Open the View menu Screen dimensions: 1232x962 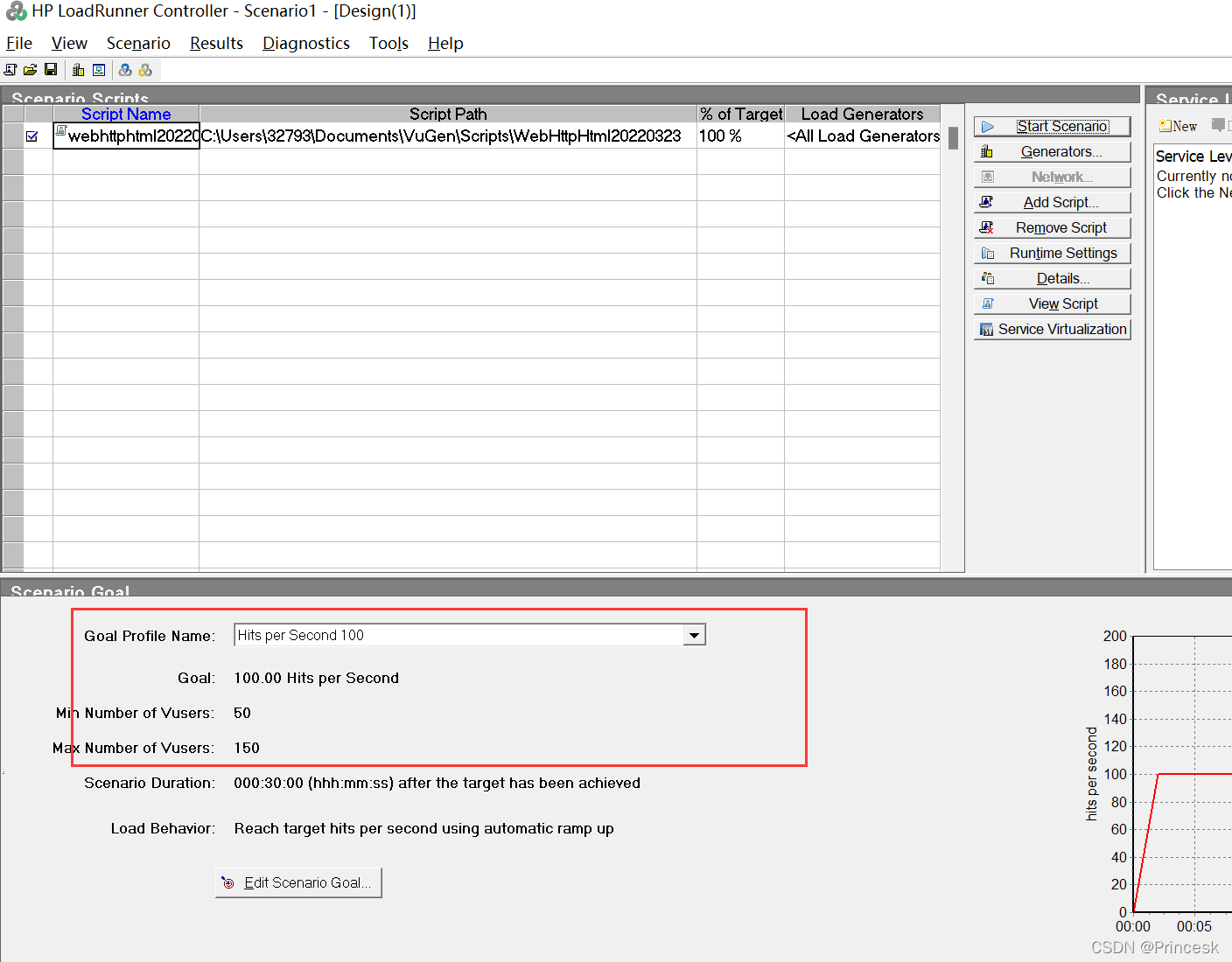[x=69, y=43]
